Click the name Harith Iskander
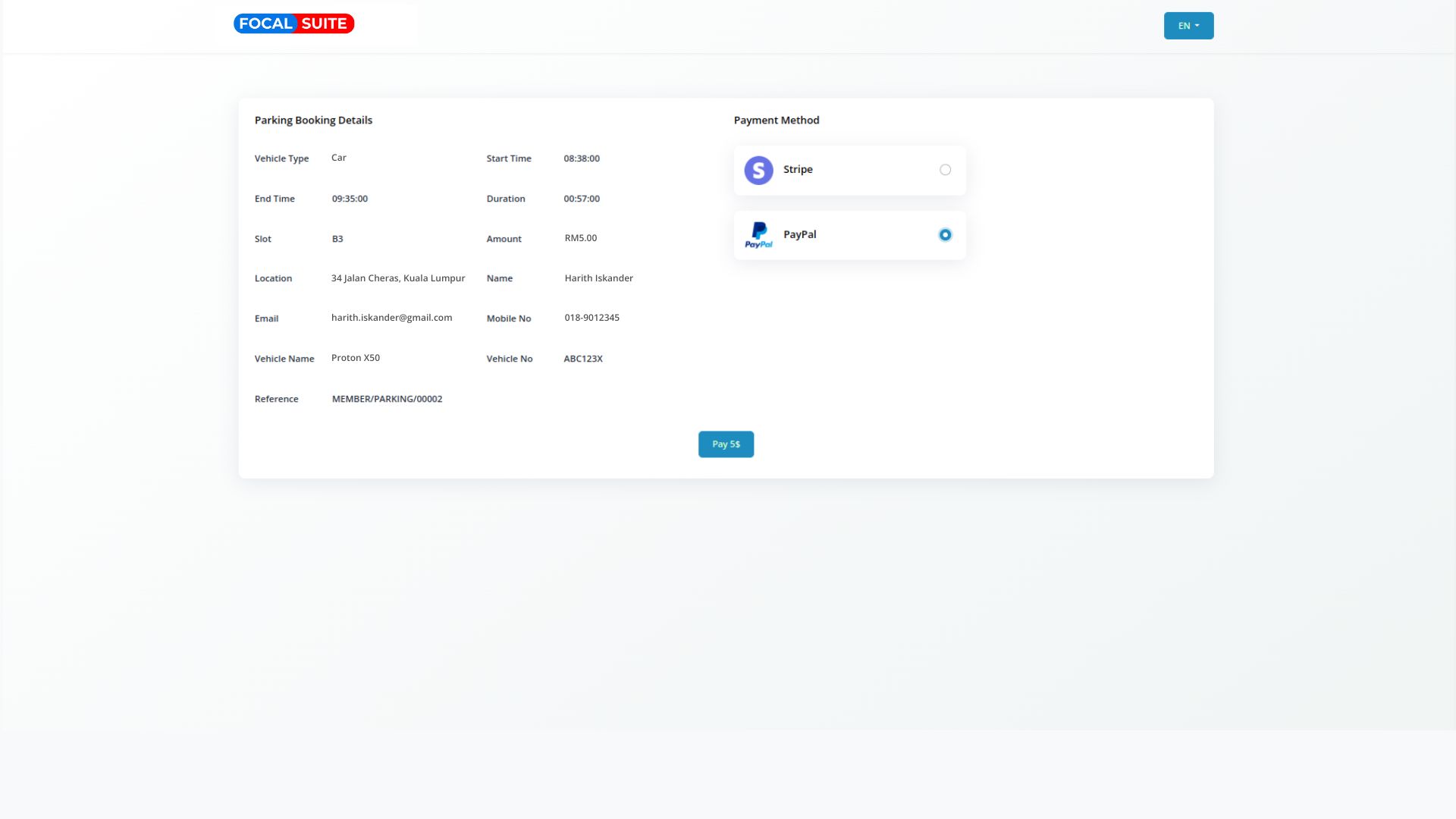 [598, 278]
